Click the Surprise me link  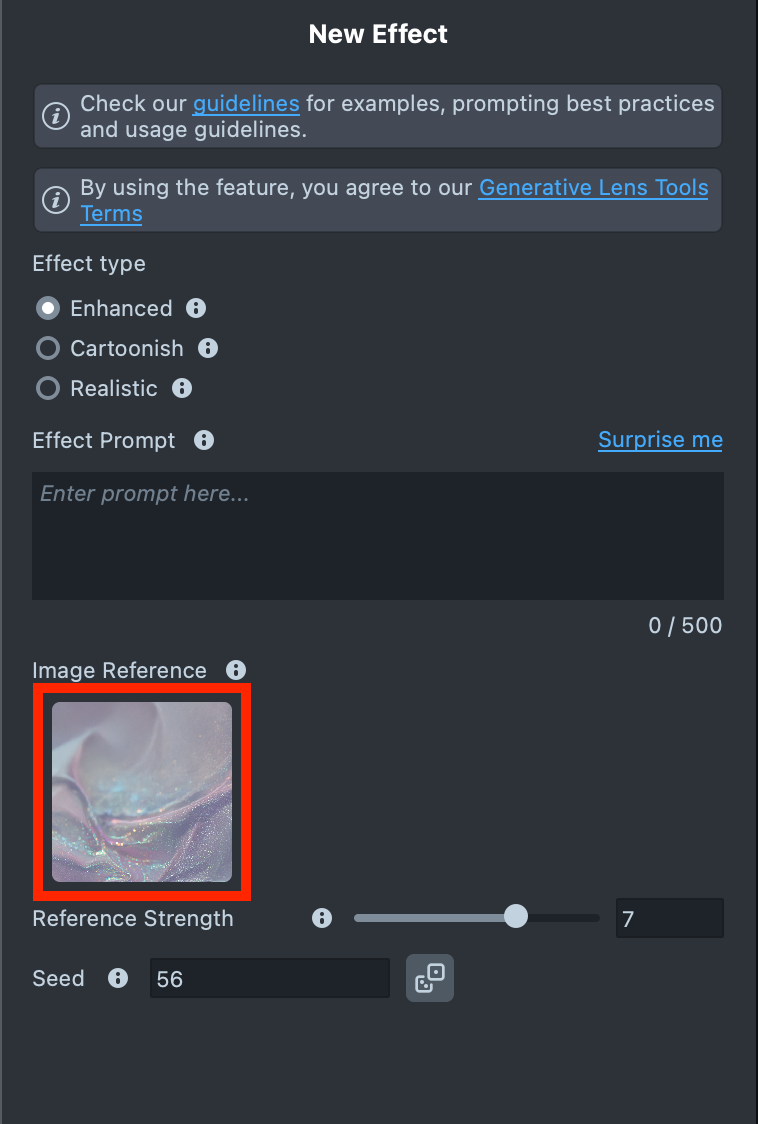click(x=660, y=439)
